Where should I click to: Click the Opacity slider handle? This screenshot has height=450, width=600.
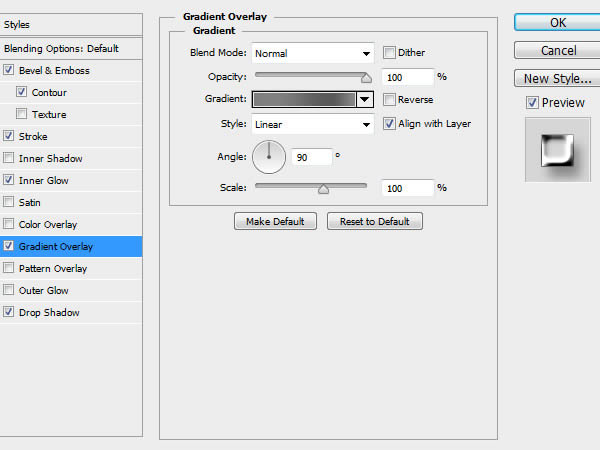(366, 78)
